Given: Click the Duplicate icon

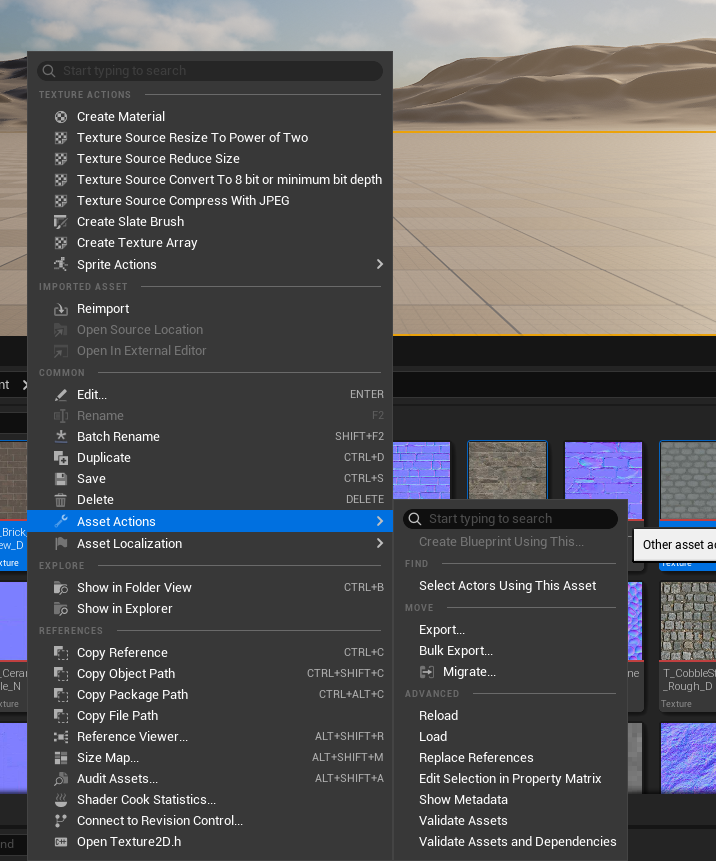Looking at the screenshot, I should click(61, 458).
